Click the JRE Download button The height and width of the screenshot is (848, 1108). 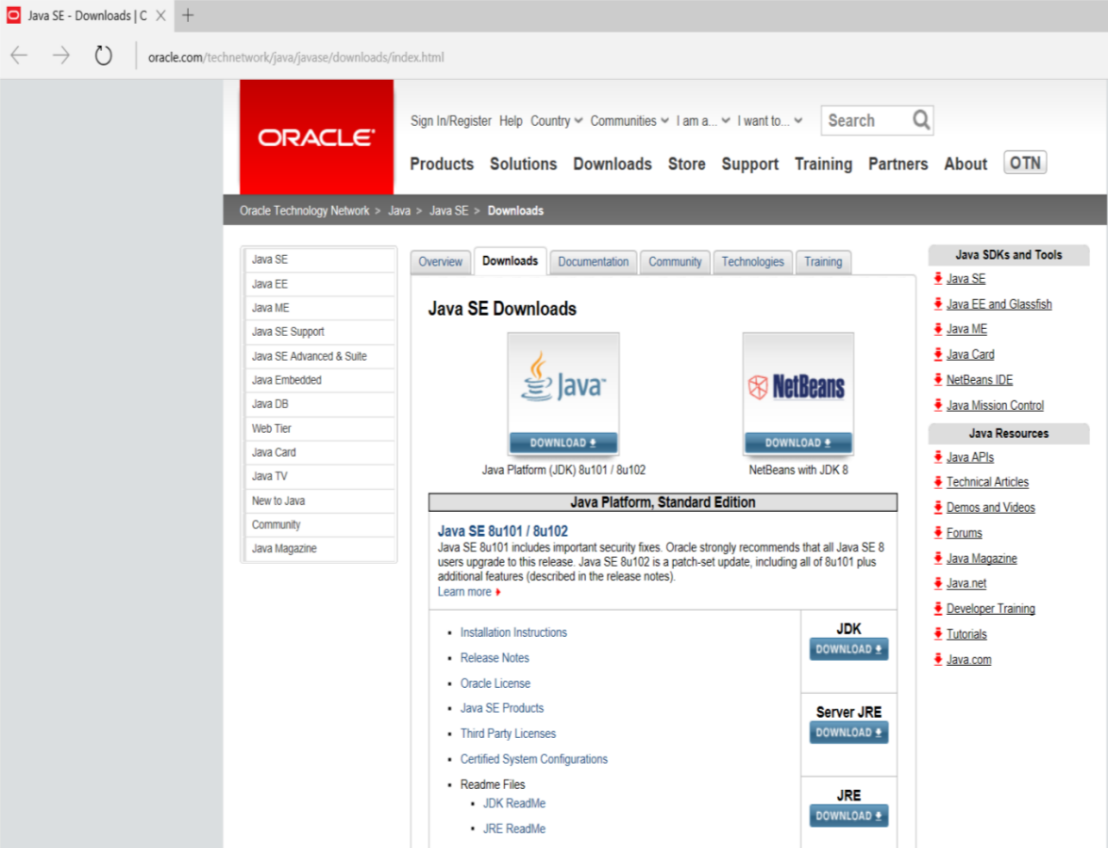[849, 816]
